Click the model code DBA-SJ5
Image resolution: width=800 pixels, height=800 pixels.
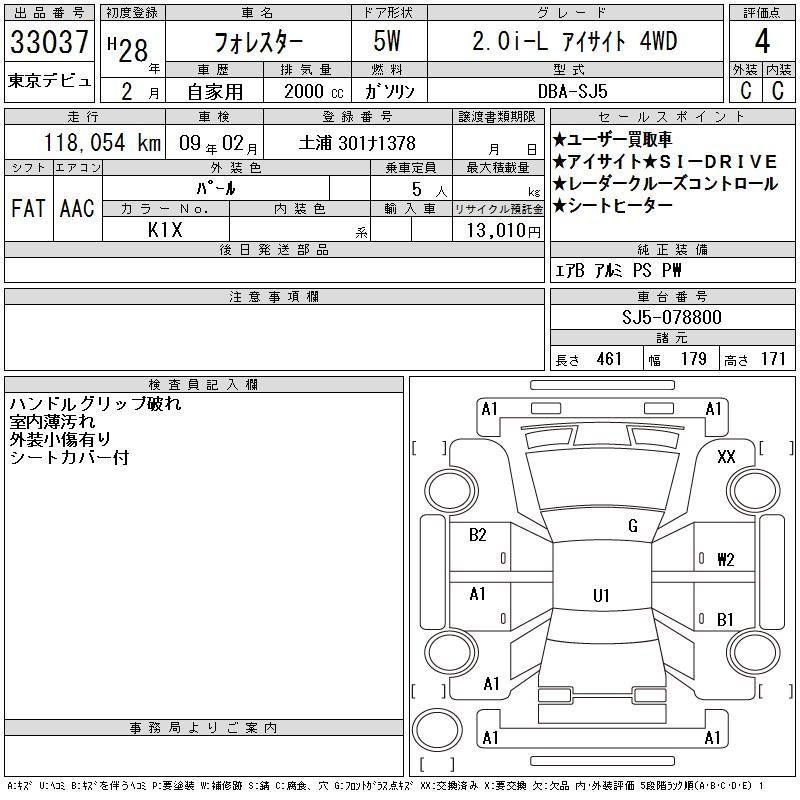[x=573, y=90]
